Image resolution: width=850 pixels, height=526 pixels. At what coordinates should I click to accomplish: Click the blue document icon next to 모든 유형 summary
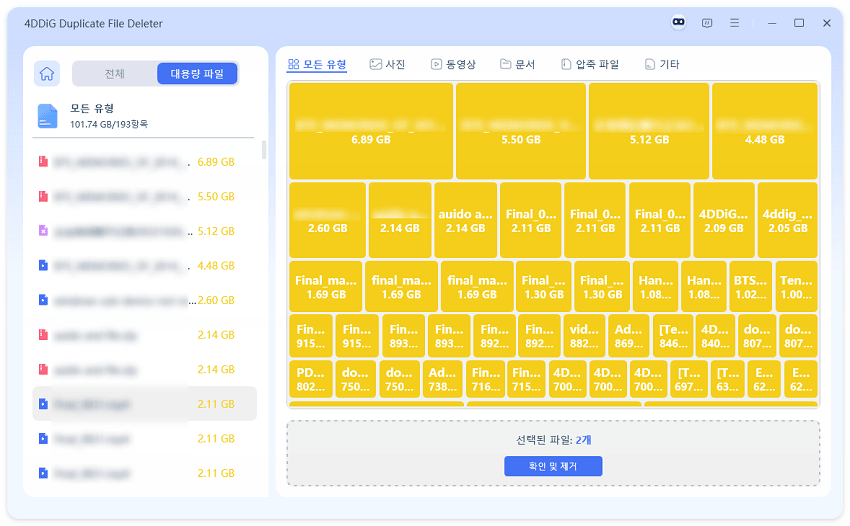tap(48, 115)
